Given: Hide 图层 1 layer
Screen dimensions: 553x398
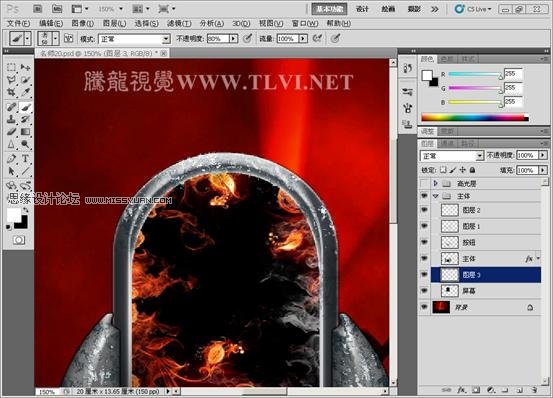Looking at the screenshot, I should [x=424, y=226].
